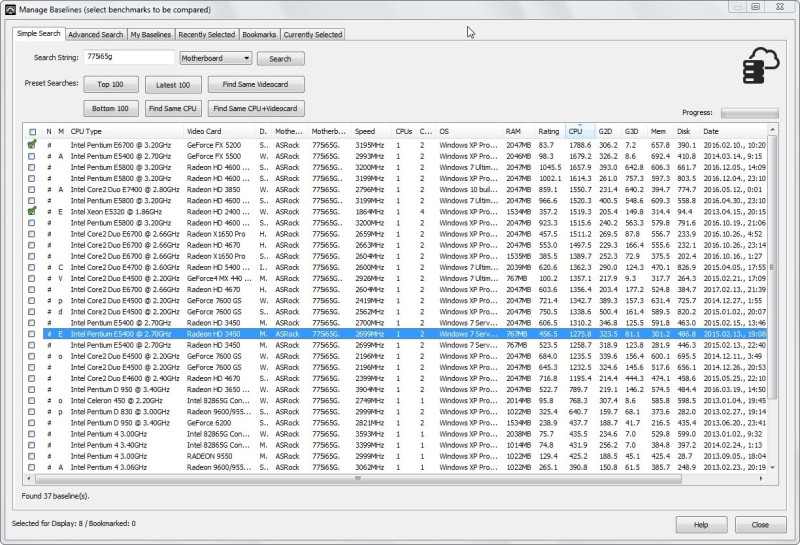Sort by the G2D column header
Image resolution: width=800 pixels, height=545 pixels.
click(608, 131)
